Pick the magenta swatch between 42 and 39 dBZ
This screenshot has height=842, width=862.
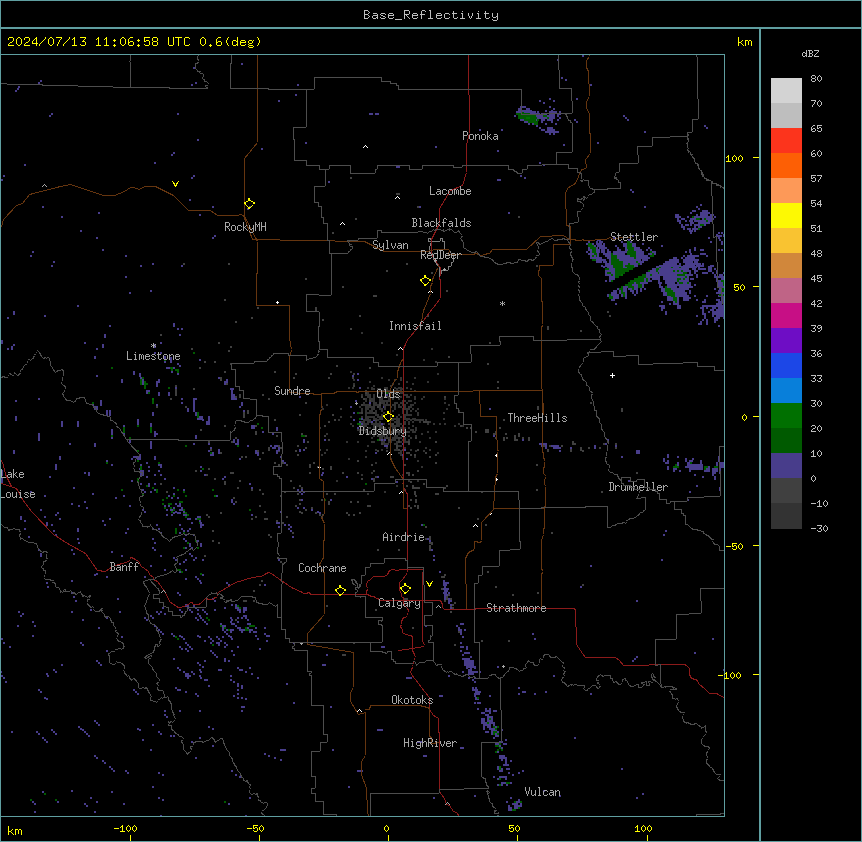pos(786,315)
